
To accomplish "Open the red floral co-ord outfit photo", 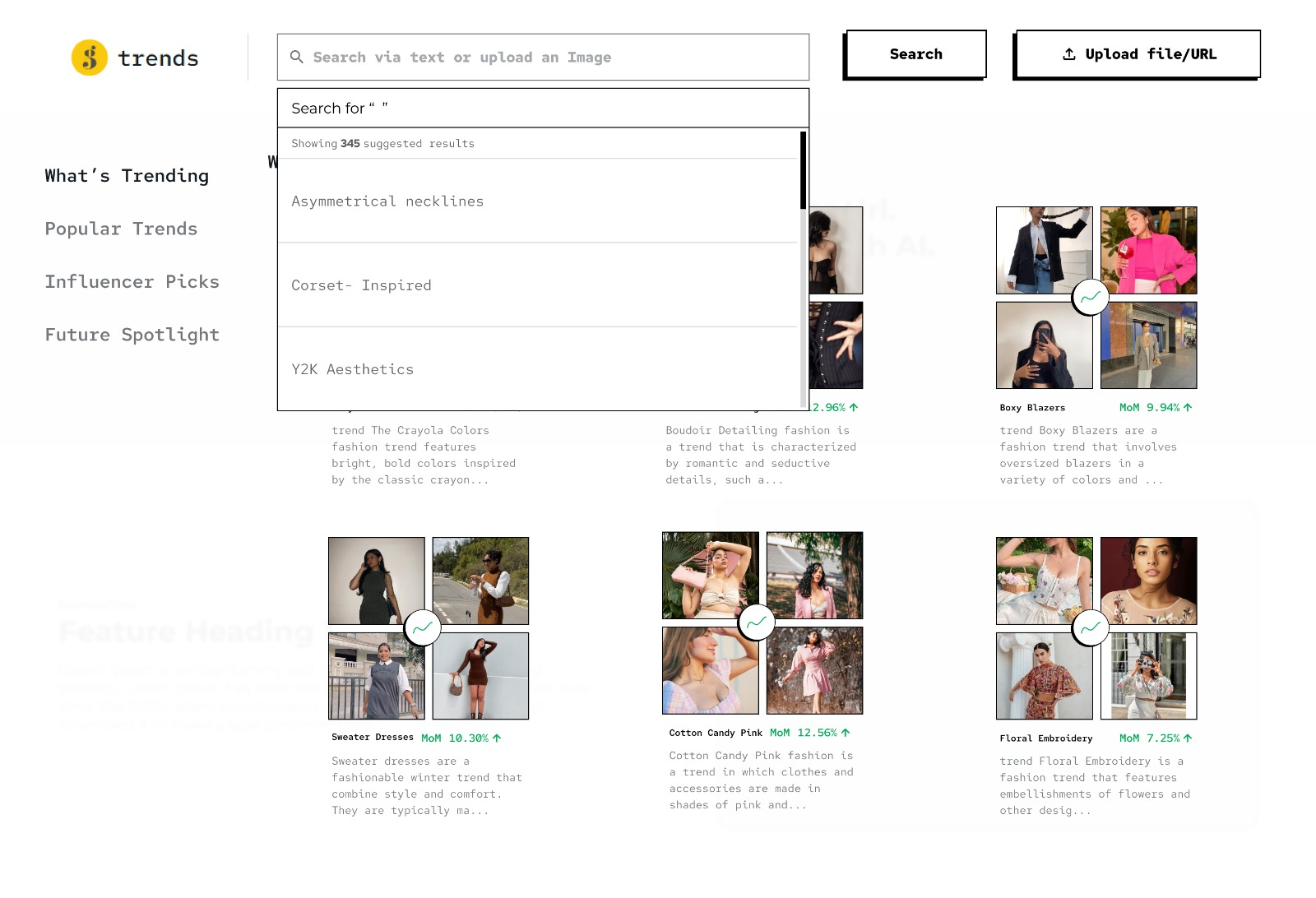I will [1045, 676].
